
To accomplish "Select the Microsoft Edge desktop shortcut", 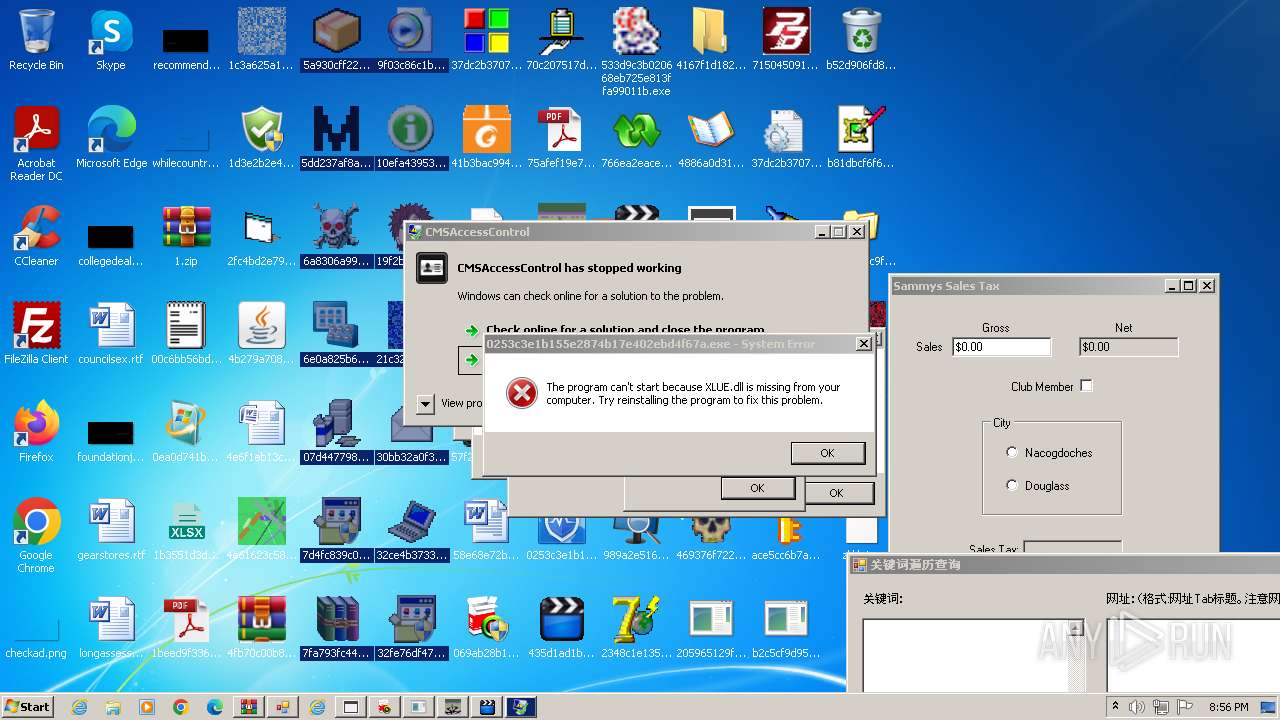I will (x=111, y=138).
